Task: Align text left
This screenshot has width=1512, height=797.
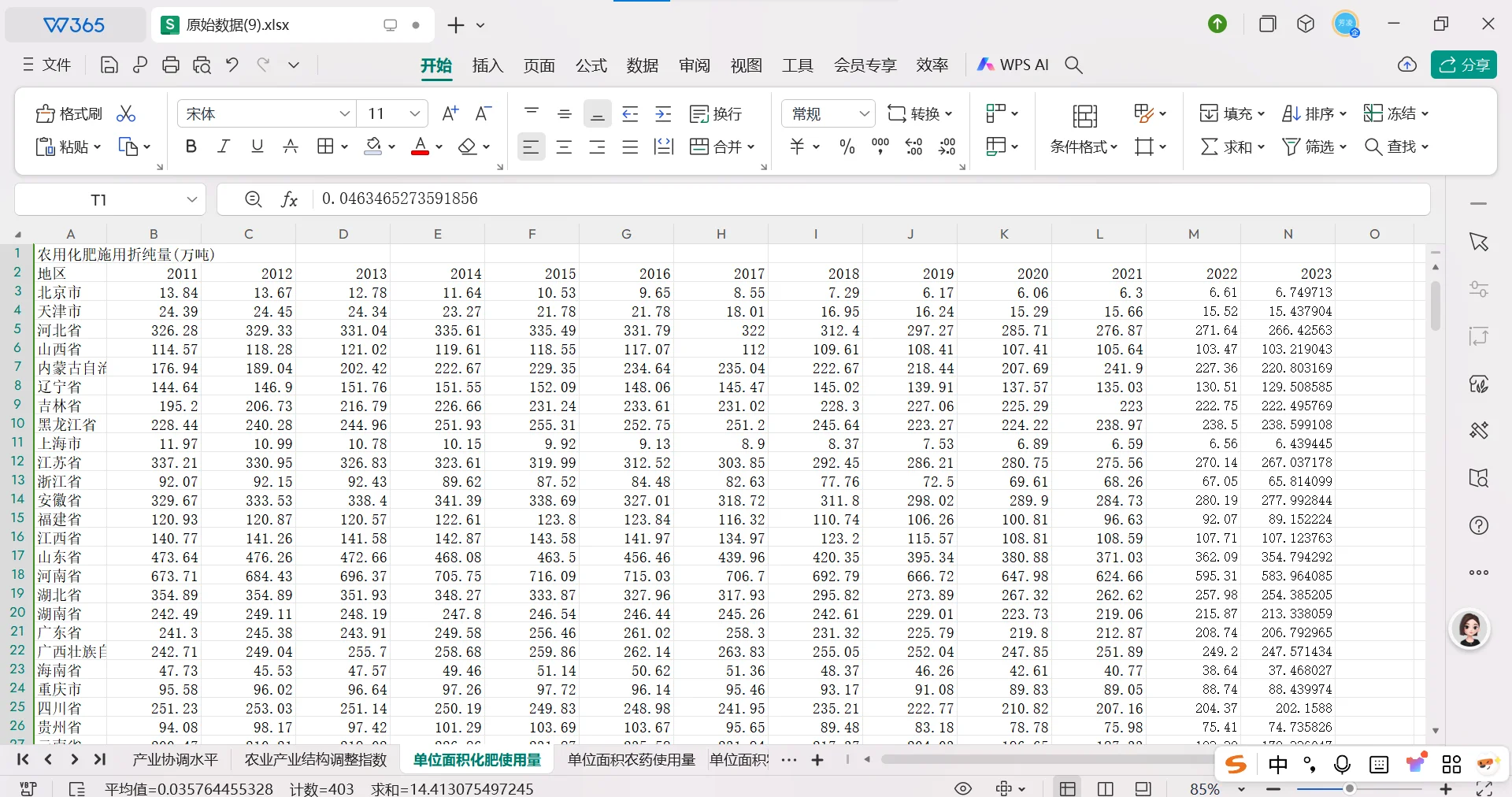Action: click(x=532, y=146)
